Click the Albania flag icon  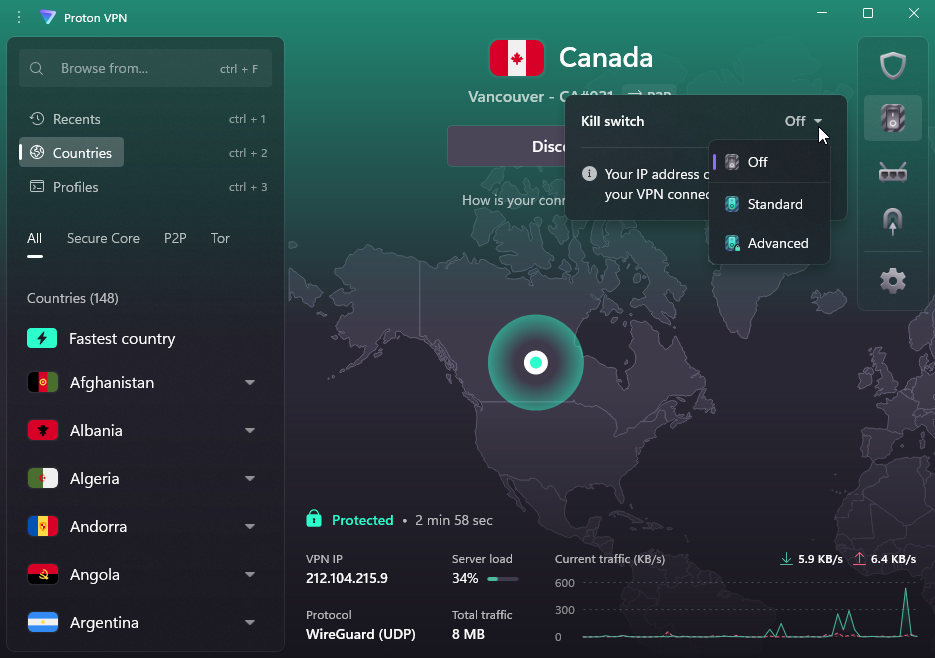tap(42, 430)
